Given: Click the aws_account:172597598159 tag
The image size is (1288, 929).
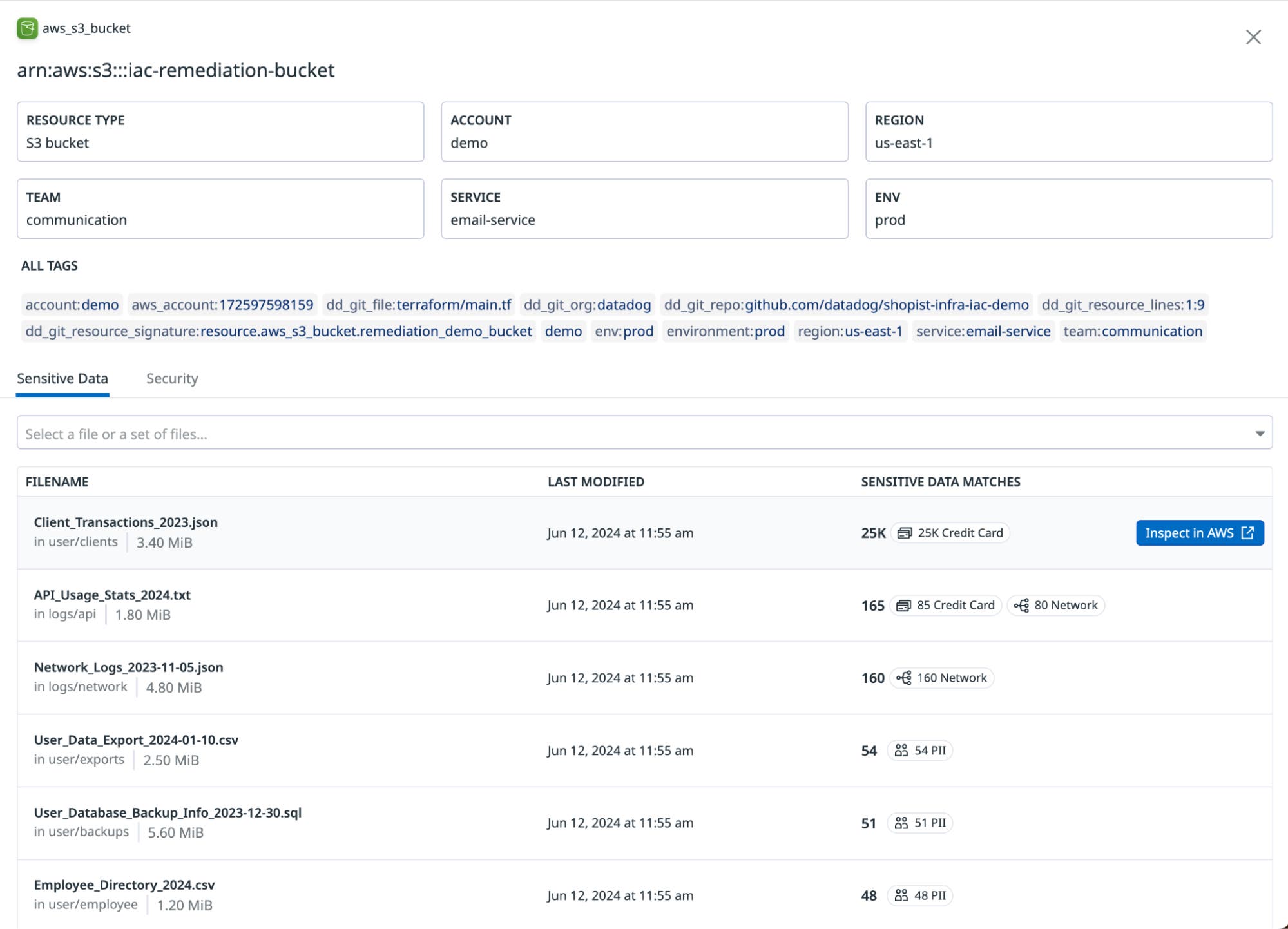Looking at the screenshot, I should pos(222,305).
